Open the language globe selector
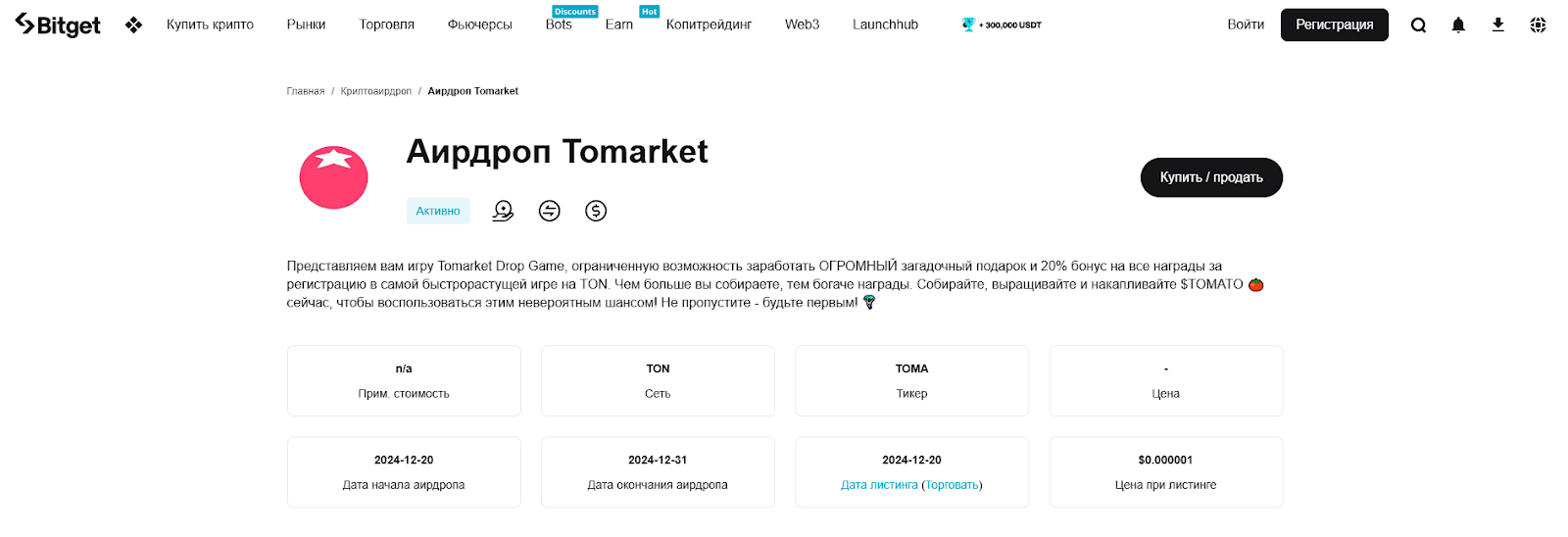This screenshot has height=537, width=1568. tap(1538, 25)
